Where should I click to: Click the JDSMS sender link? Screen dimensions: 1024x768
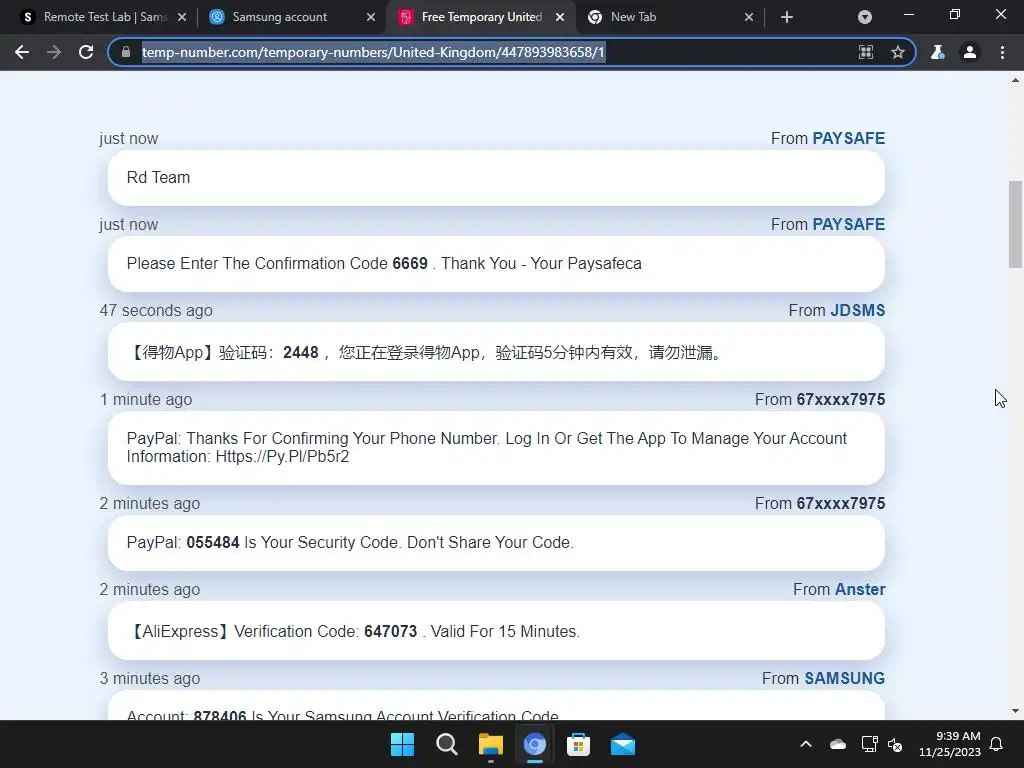pyautogui.click(x=857, y=310)
